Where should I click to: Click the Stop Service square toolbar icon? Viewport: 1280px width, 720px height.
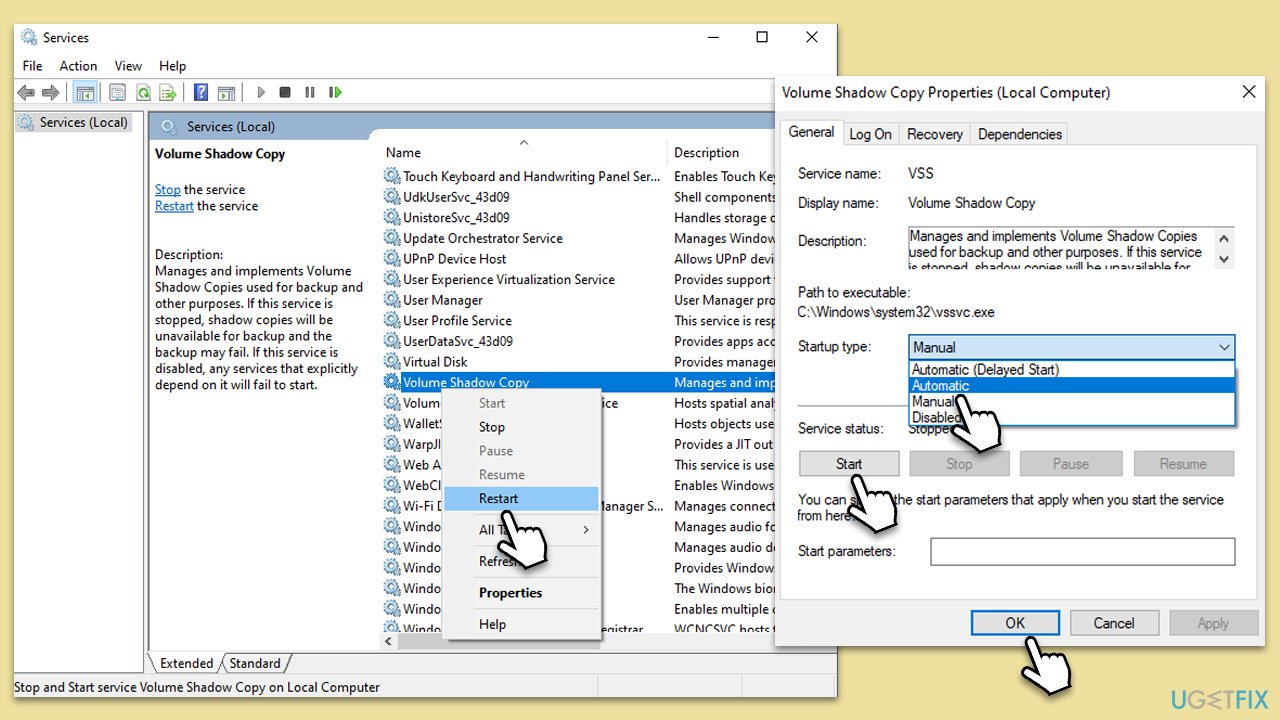click(285, 92)
